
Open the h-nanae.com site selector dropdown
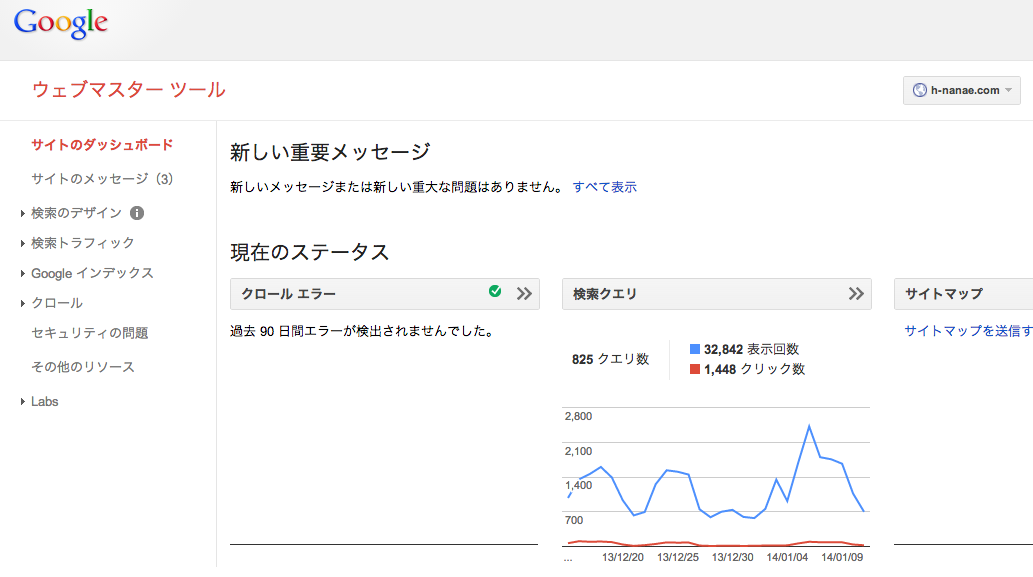point(961,90)
